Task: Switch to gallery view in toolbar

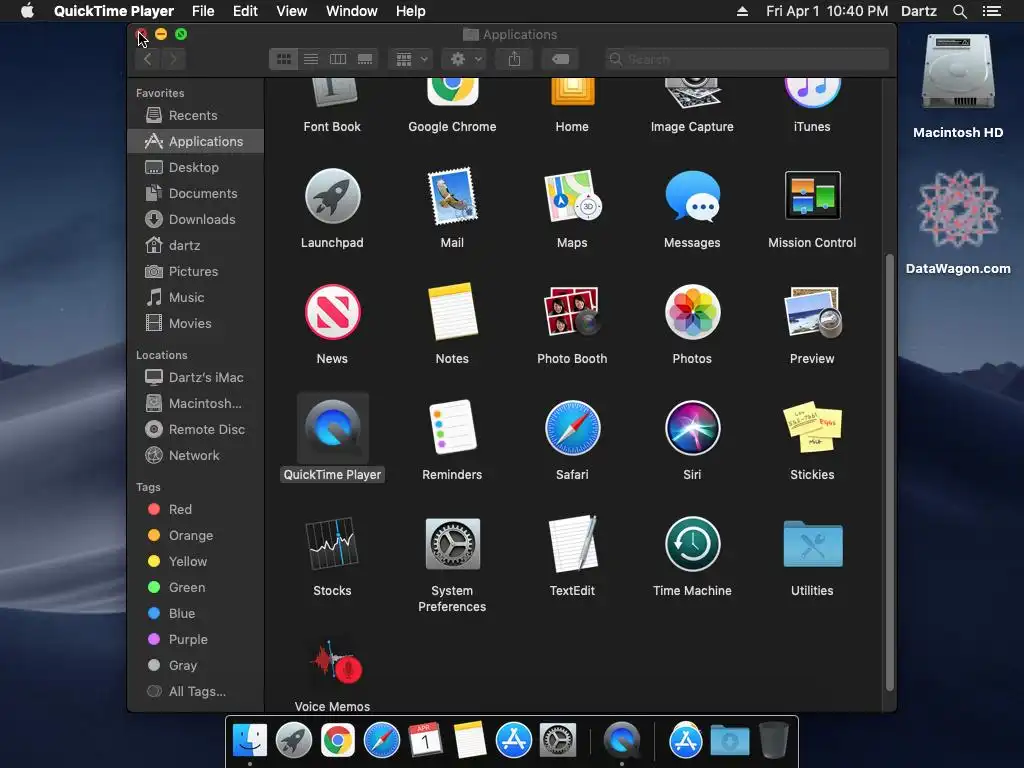Action: (365, 59)
